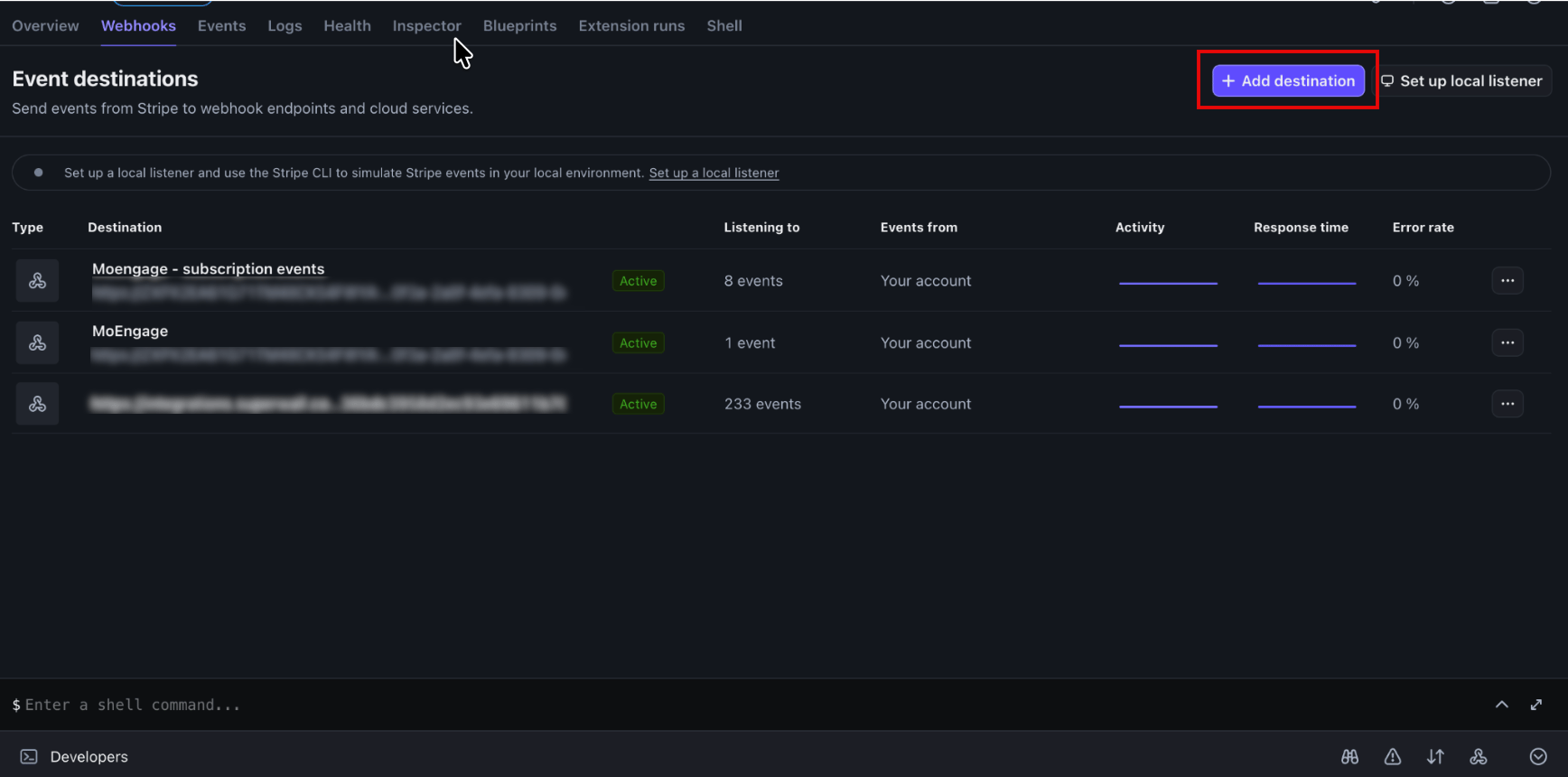Open Moengage - subscription events destination

coord(208,269)
